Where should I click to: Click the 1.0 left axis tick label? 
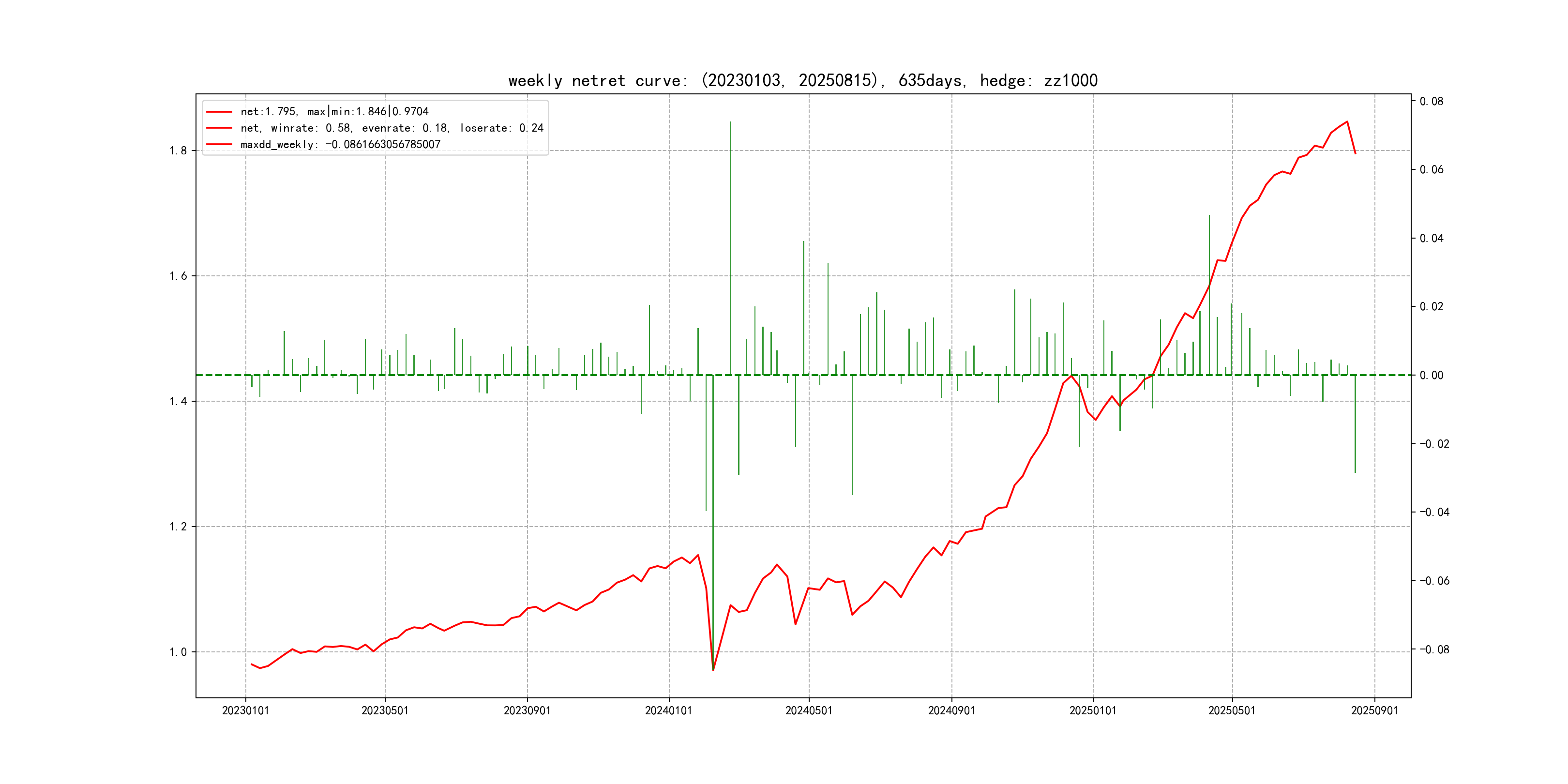coord(178,652)
